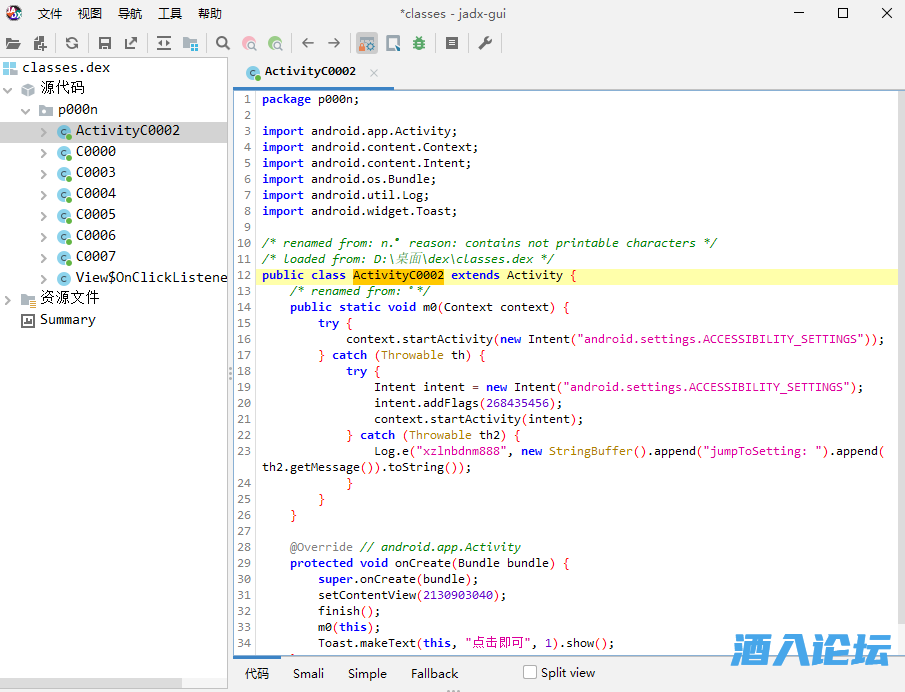This screenshot has height=692, width=905.
Task: Close the ActivityC0002 editor tab
Action: pyautogui.click(x=374, y=72)
